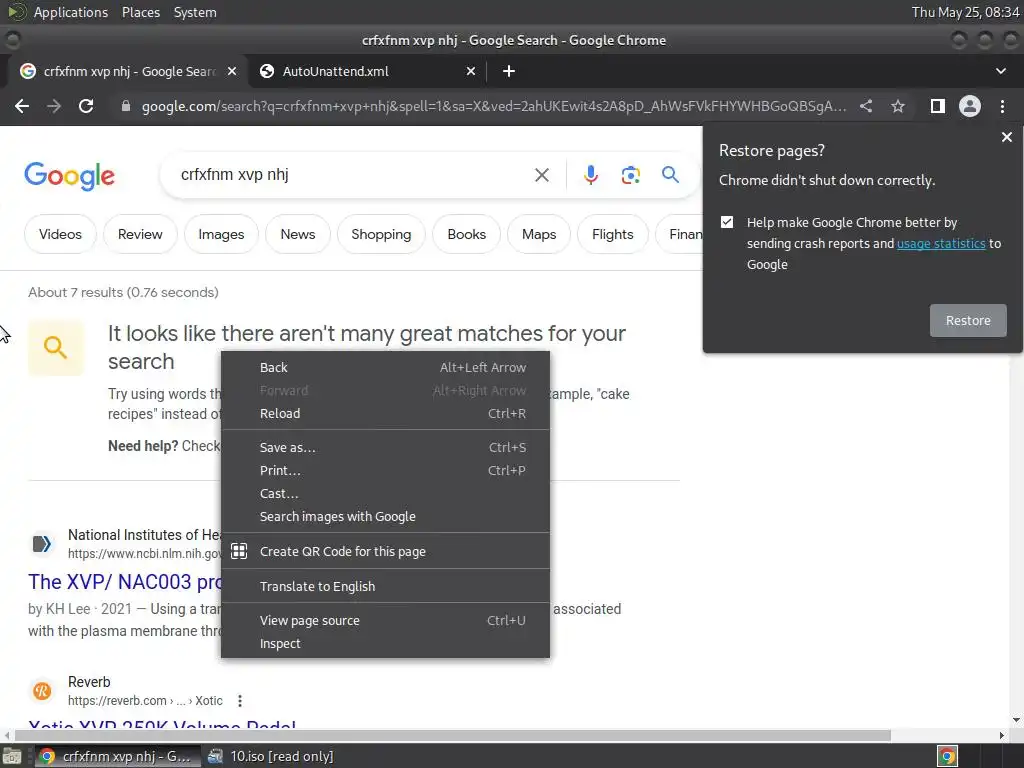Filter results by Books
This screenshot has width=1024, height=768.
coord(466,234)
